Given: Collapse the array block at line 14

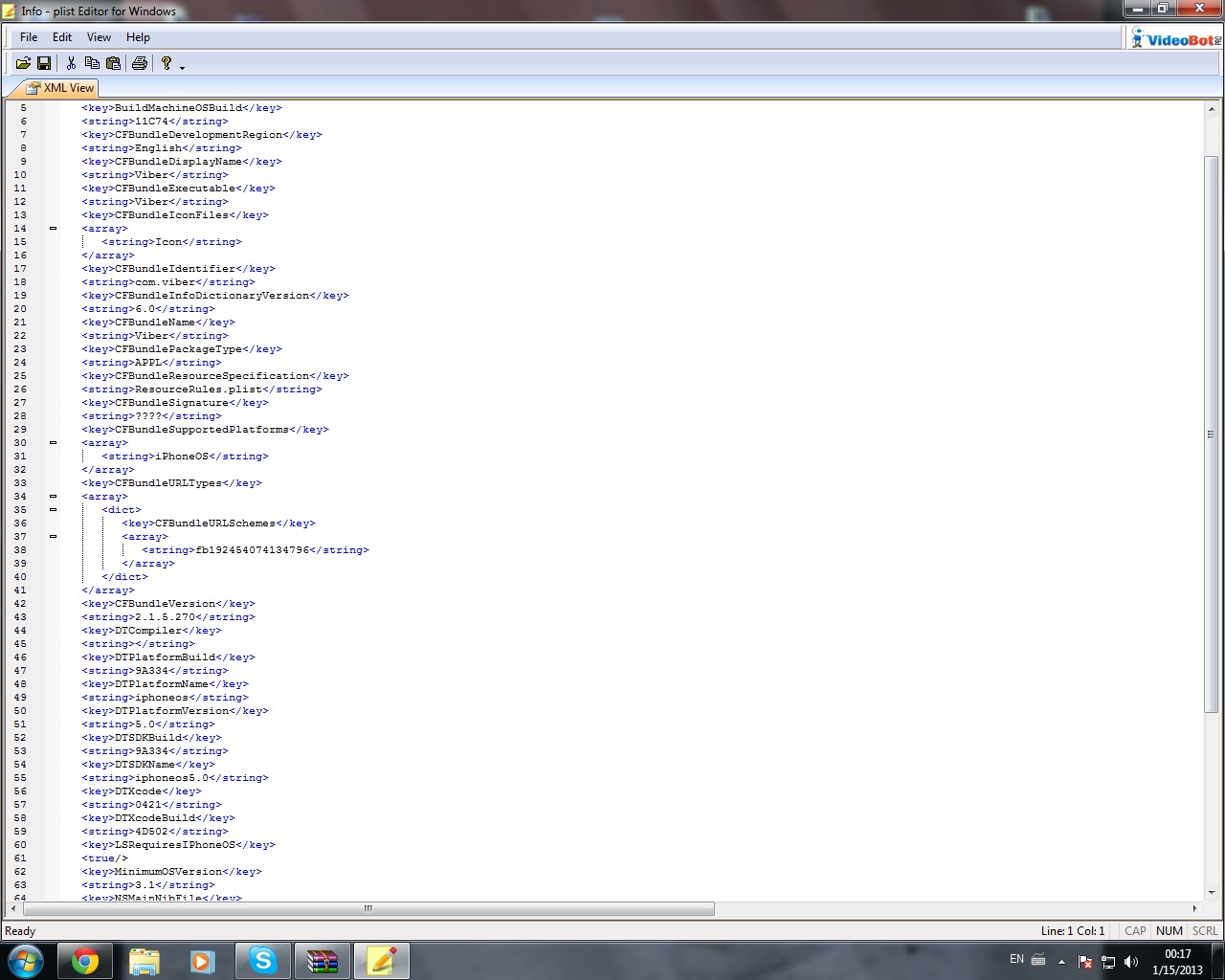Looking at the screenshot, I should tap(53, 229).
